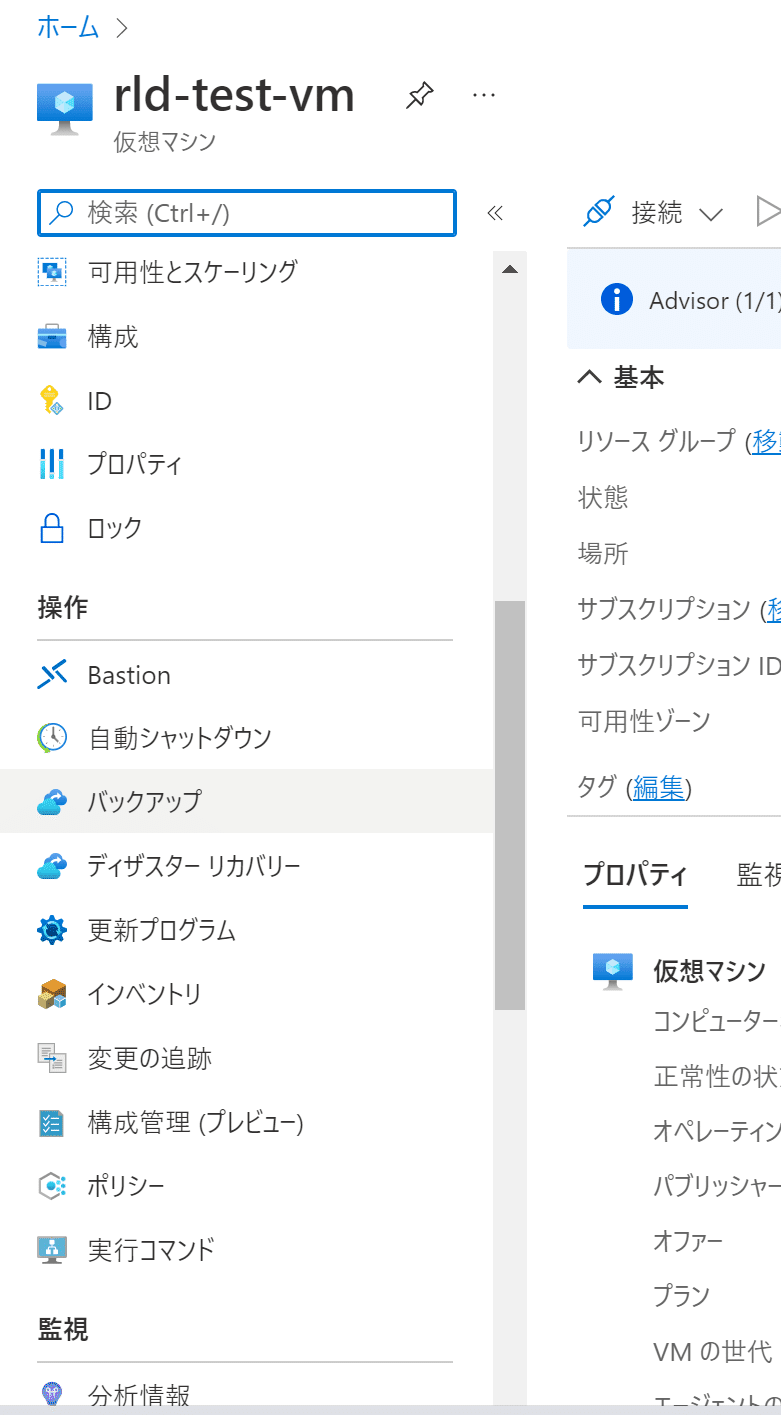Collapse the side menu with double chevron

pyautogui.click(x=494, y=212)
